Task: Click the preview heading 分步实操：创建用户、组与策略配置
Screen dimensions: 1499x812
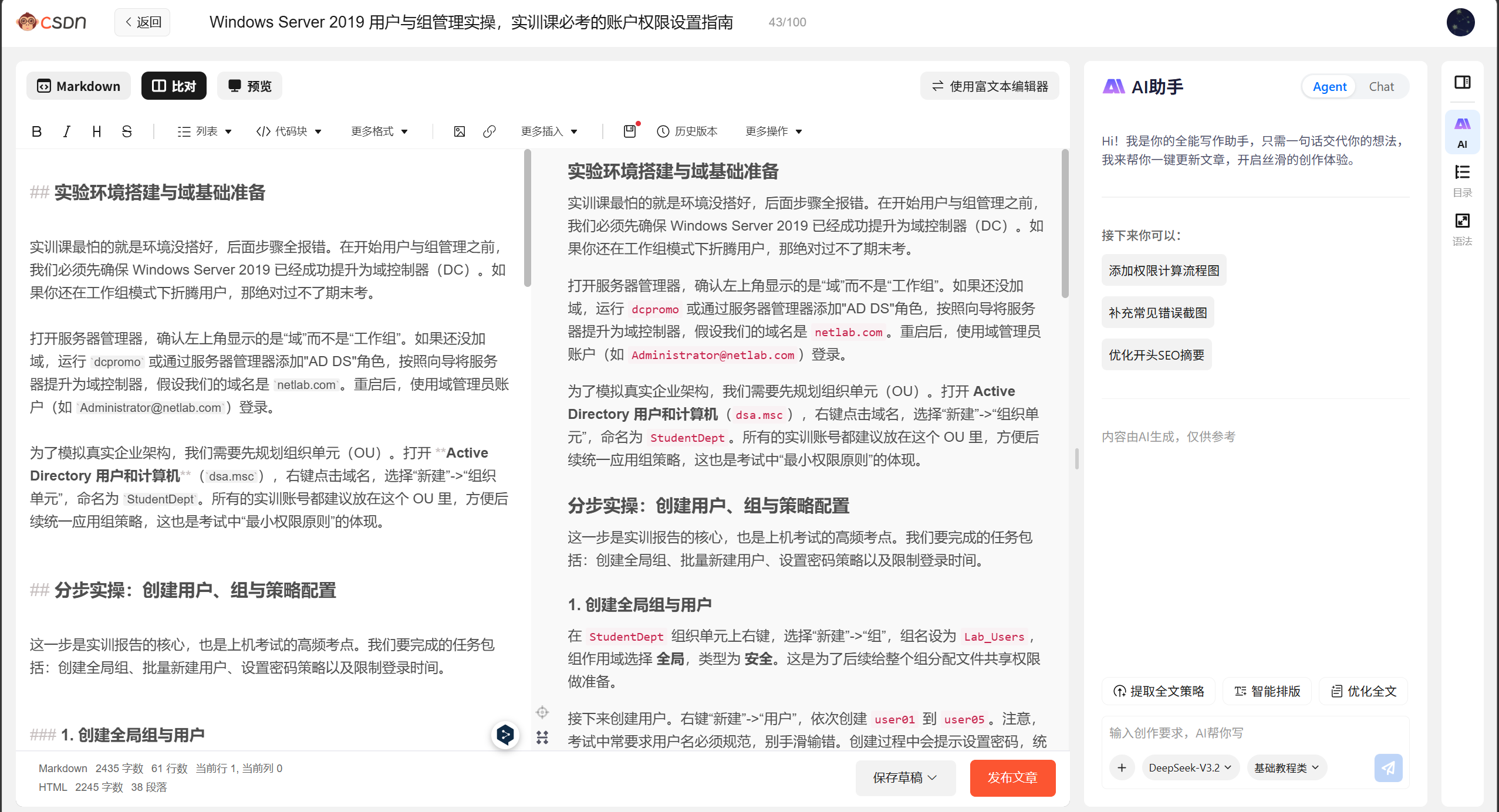Action: pyautogui.click(x=708, y=505)
